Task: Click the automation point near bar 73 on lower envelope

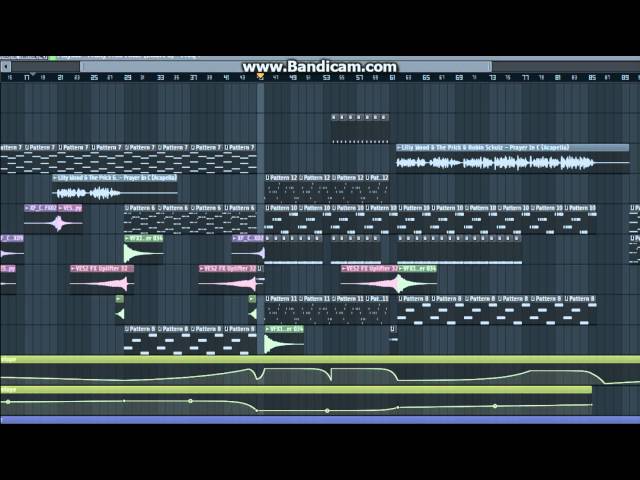Action: pyautogui.click(x=495, y=406)
